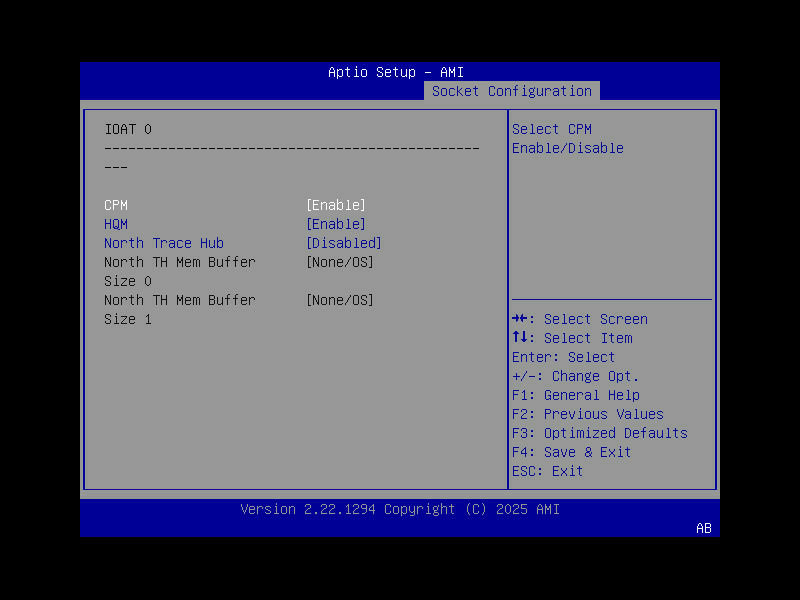Click the Select Screen arrow icon
Screen dimensions: 800x600
[x=521, y=318]
